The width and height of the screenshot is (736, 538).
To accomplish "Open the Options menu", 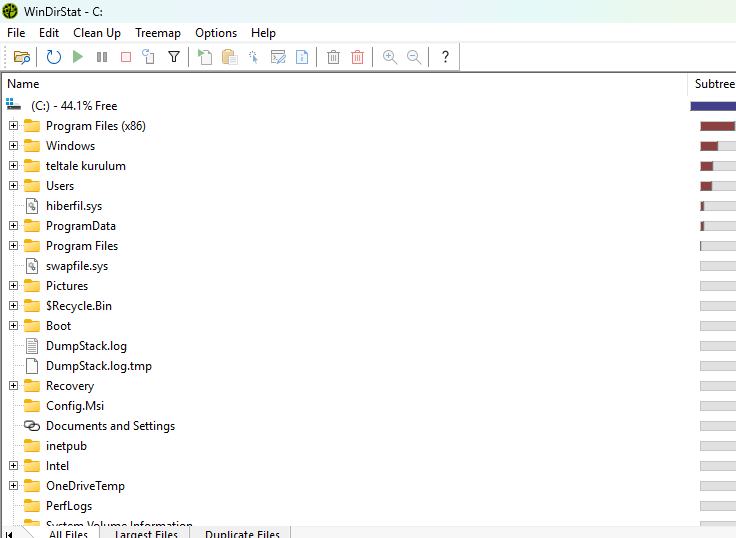I will [x=216, y=33].
